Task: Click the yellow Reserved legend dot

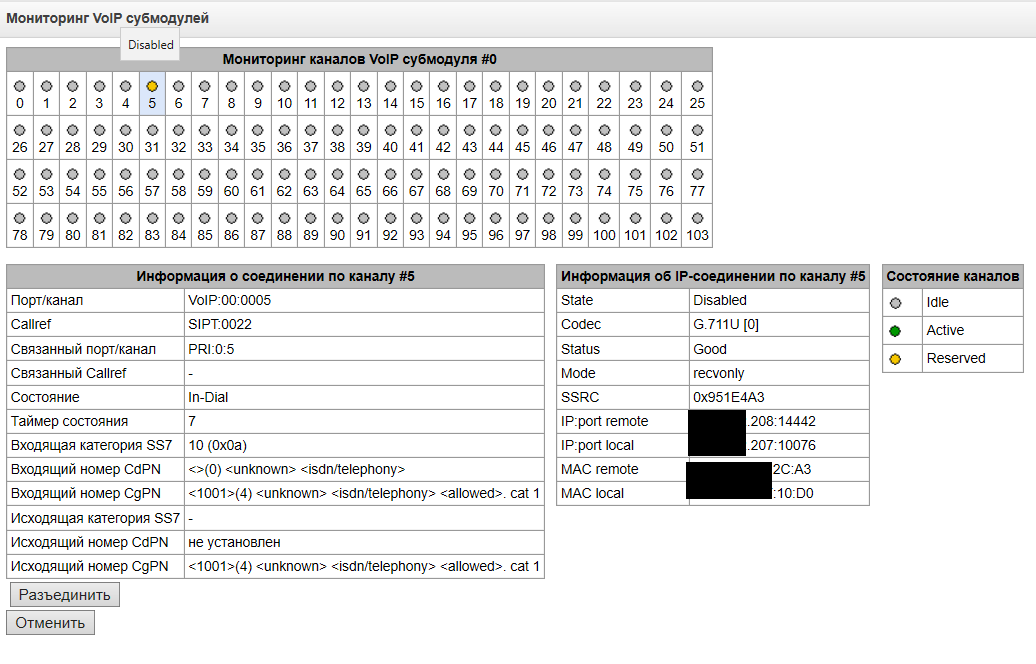Action: click(895, 359)
